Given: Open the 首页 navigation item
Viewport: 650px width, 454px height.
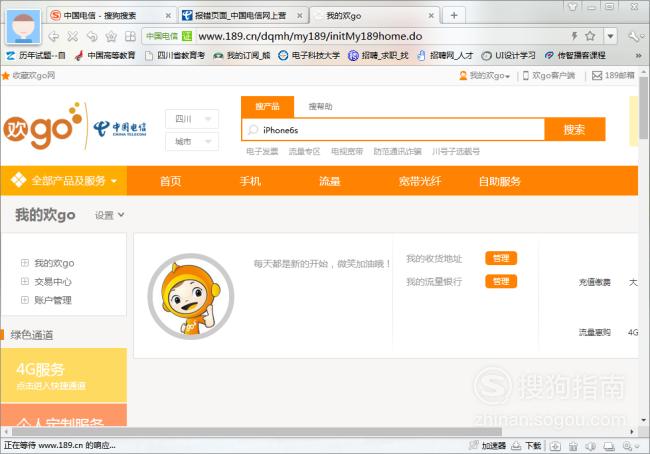Looking at the screenshot, I should coord(170,181).
